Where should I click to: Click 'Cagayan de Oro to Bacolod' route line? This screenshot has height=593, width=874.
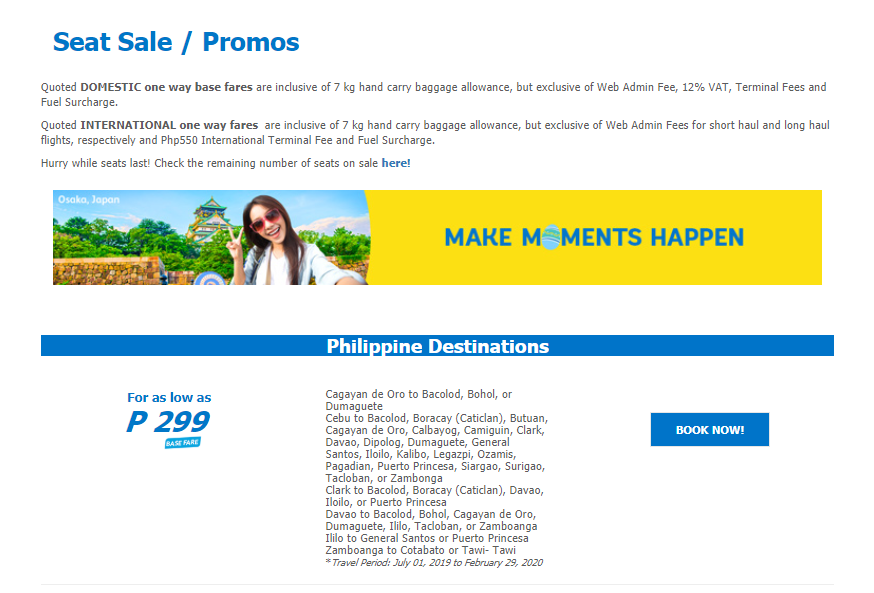419,400
